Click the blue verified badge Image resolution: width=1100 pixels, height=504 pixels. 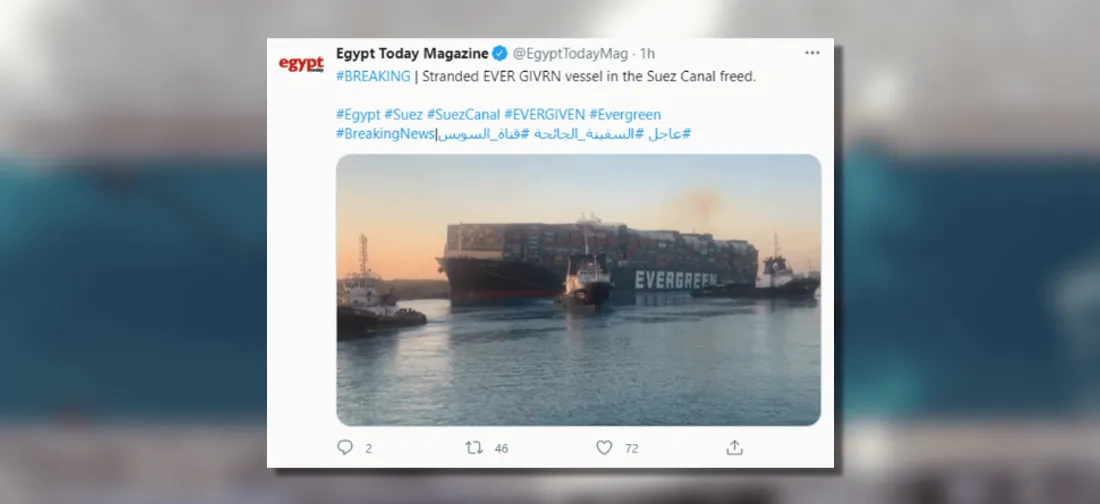500,53
